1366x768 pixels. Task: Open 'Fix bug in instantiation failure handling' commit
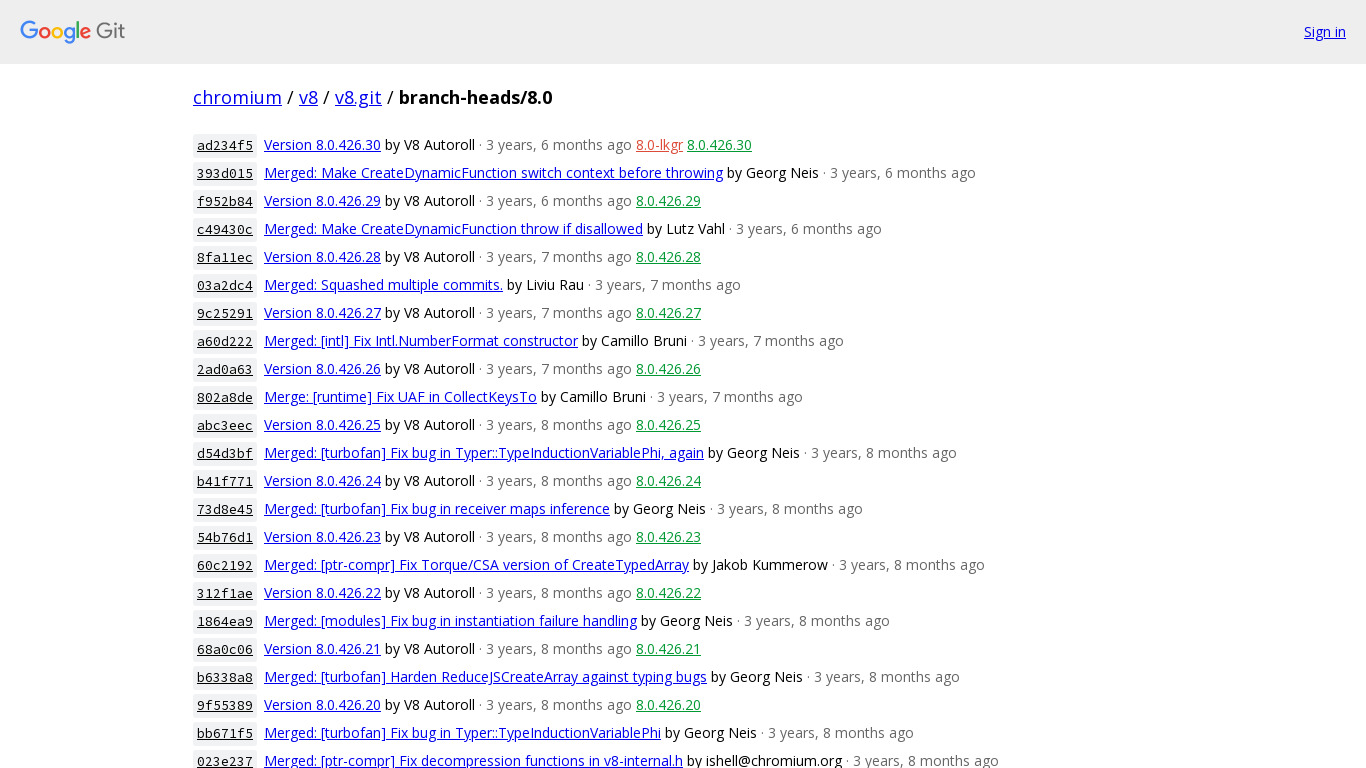[450, 621]
